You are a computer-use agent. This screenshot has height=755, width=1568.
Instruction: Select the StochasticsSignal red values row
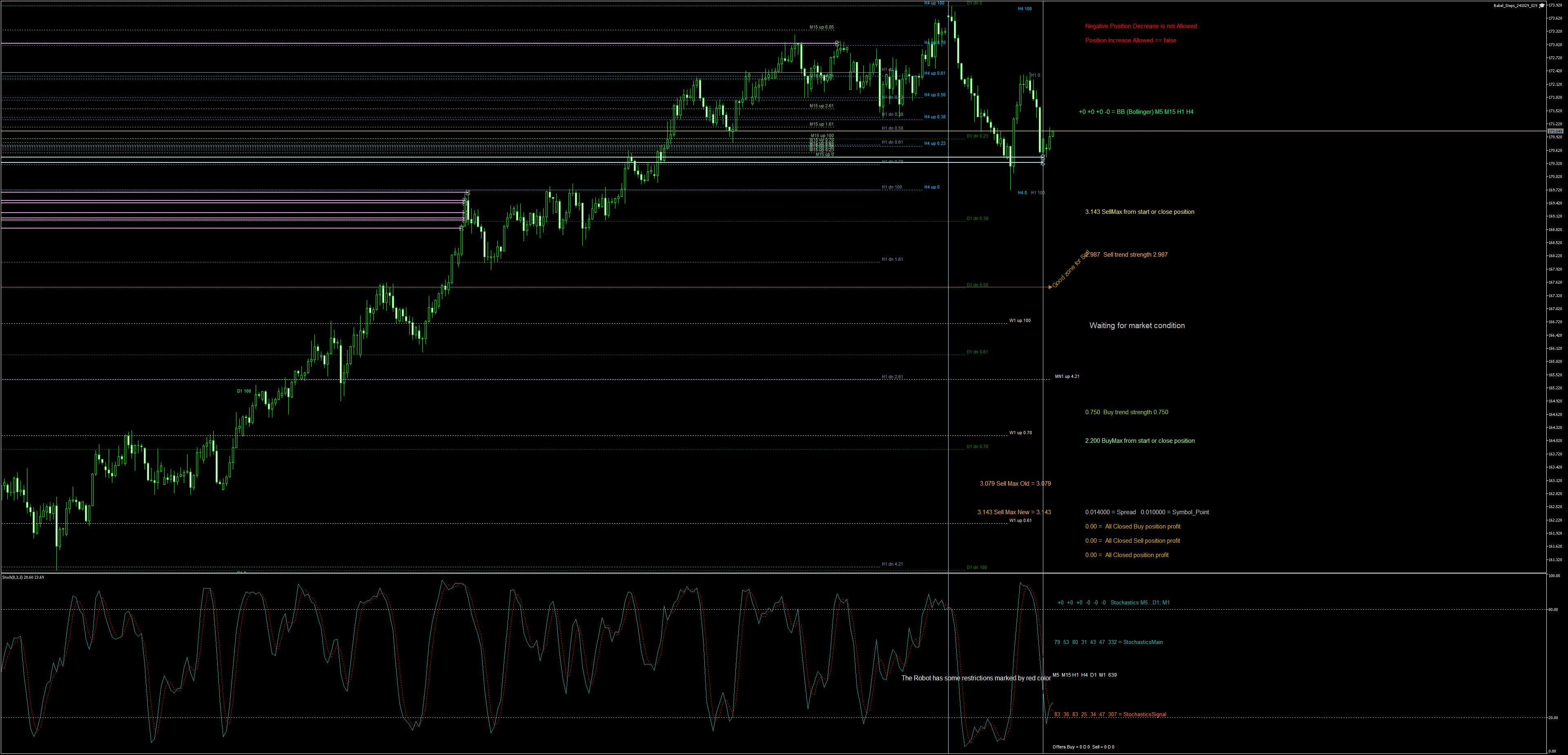pos(1110,714)
